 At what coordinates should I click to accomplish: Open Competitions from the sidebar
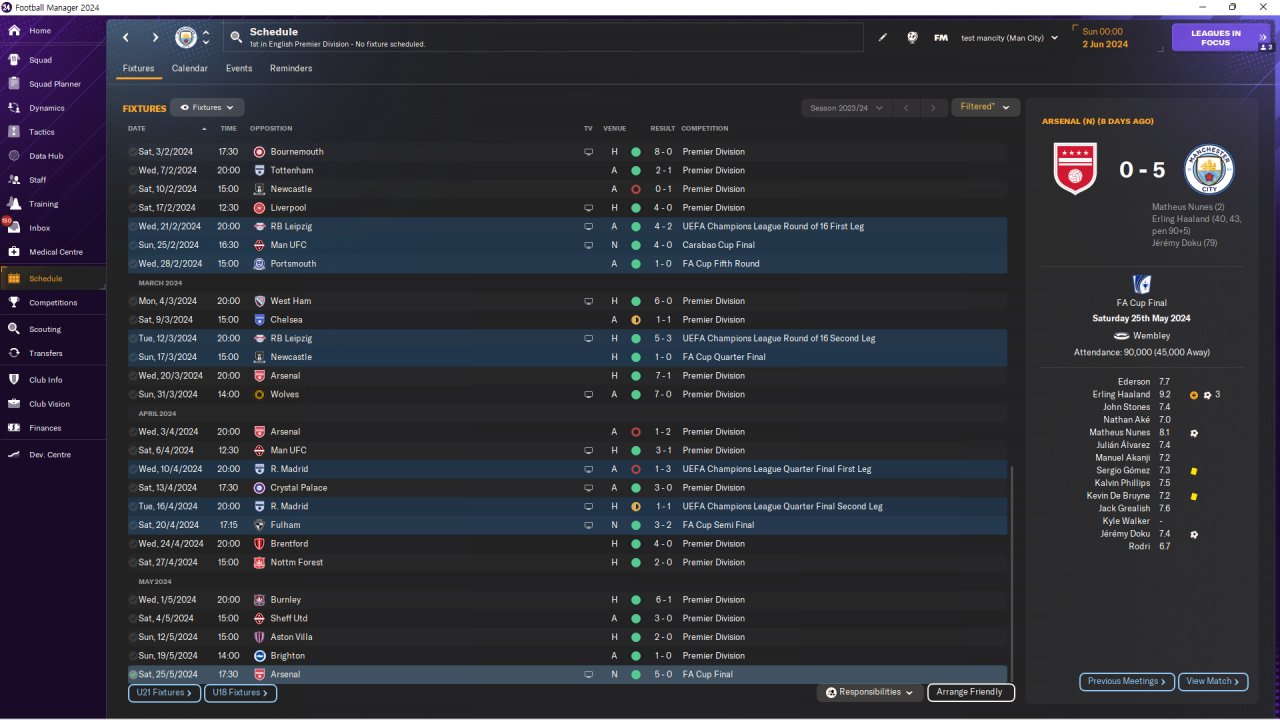coord(53,303)
